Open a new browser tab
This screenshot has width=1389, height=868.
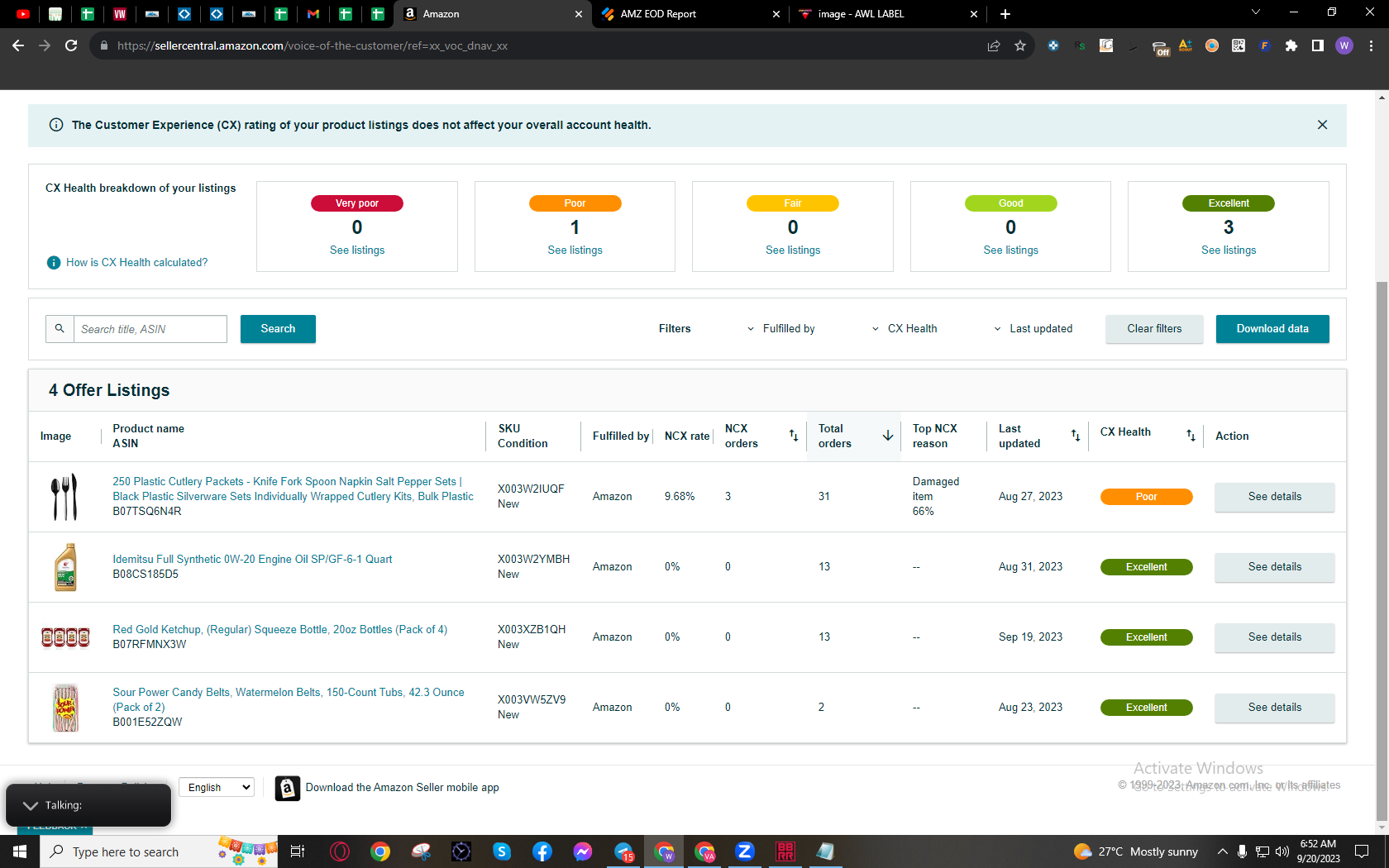pos(1005,14)
